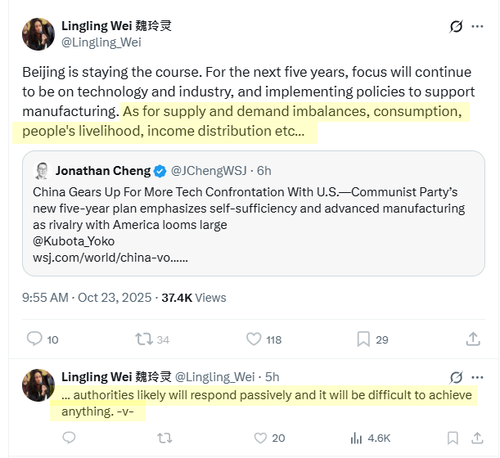Open quoted tweet by Jonathan Cheng
500x458 pixels.
(x=253, y=213)
